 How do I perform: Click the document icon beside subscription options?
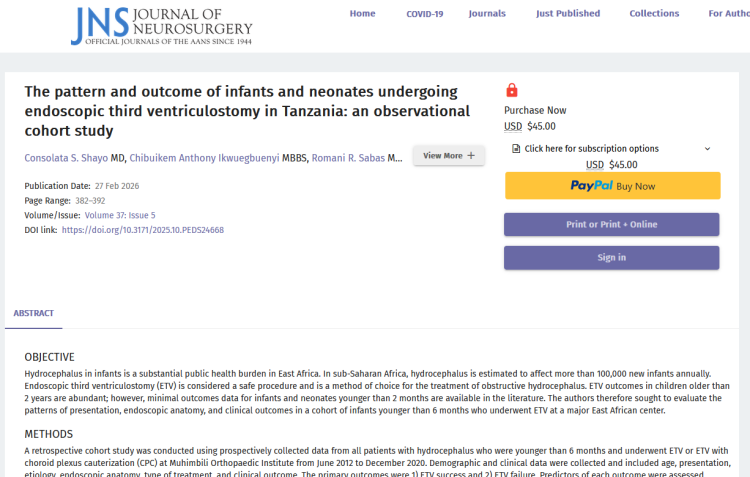516,149
